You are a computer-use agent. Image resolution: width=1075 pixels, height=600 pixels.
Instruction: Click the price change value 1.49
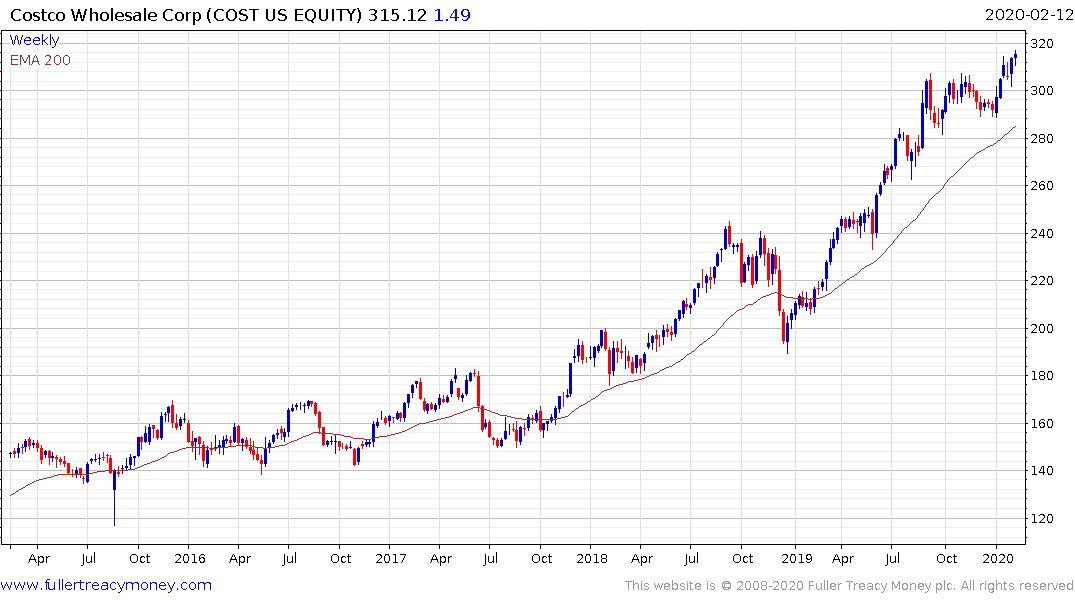pos(452,15)
